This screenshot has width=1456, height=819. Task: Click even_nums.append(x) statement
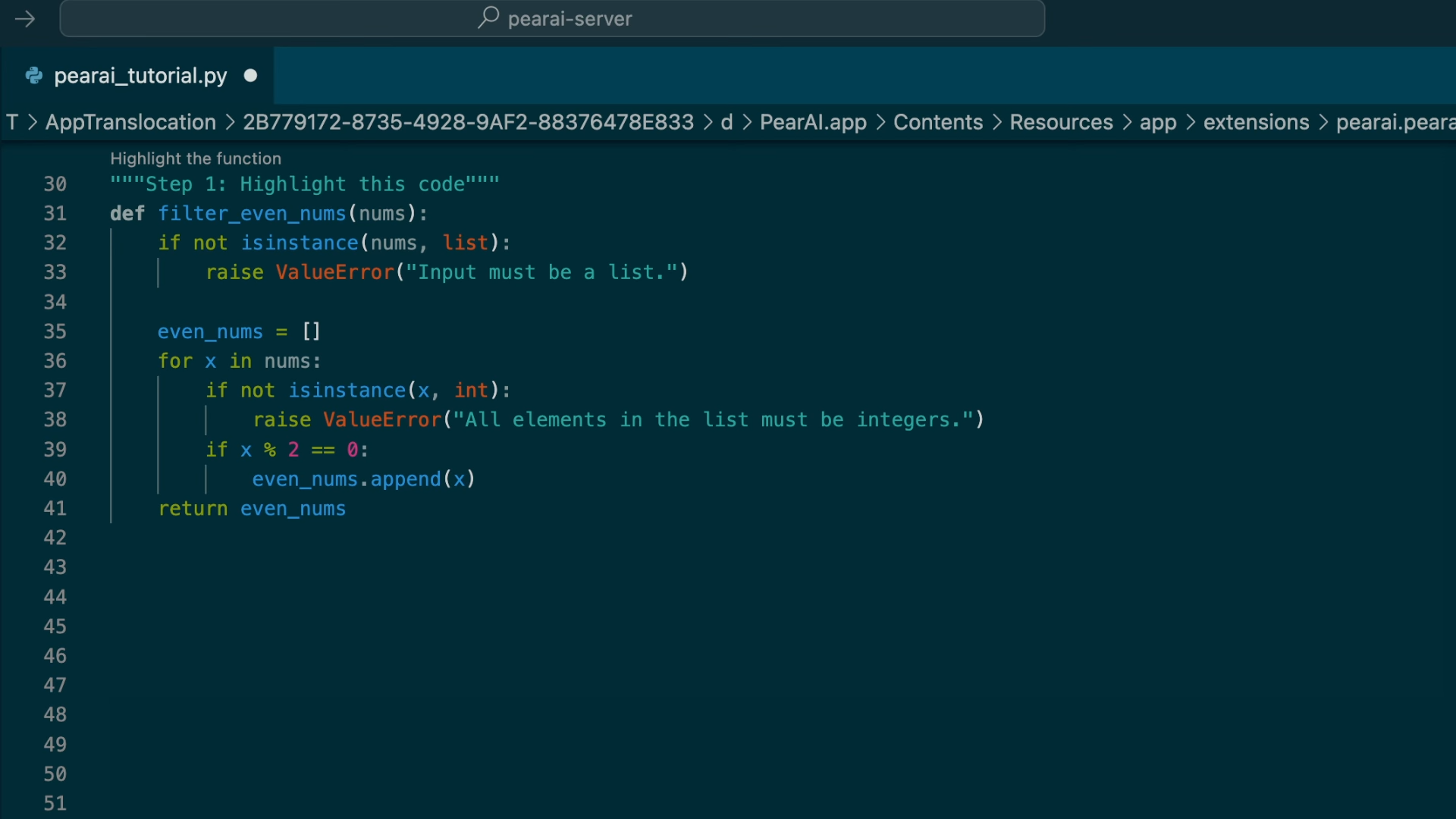click(x=364, y=479)
